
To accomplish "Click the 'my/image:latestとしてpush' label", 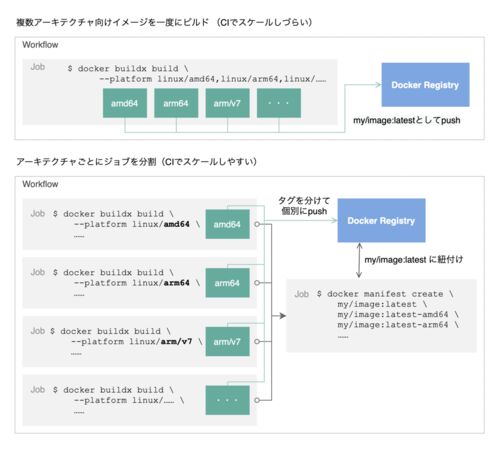I will (x=407, y=120).
